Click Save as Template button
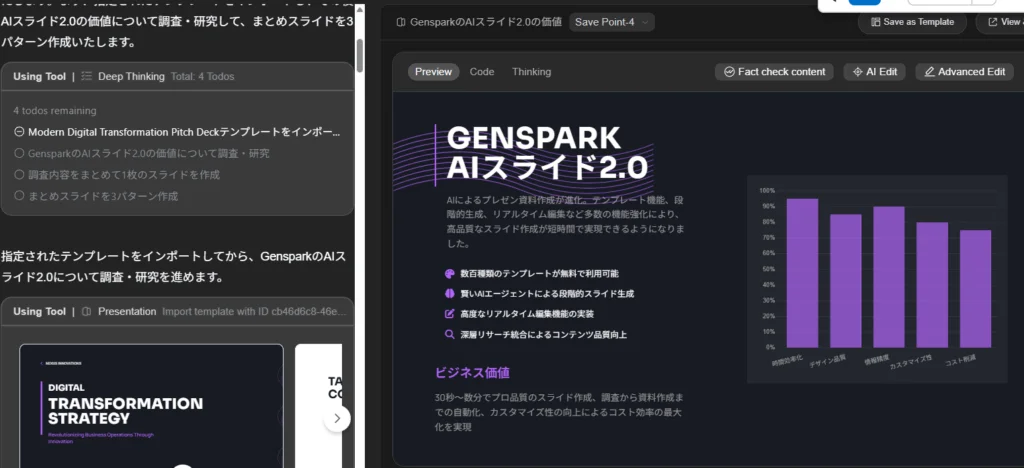Image resolution: width=1024 pixels, height=468 pixels. pyautogui.click(x=912, y=22)
